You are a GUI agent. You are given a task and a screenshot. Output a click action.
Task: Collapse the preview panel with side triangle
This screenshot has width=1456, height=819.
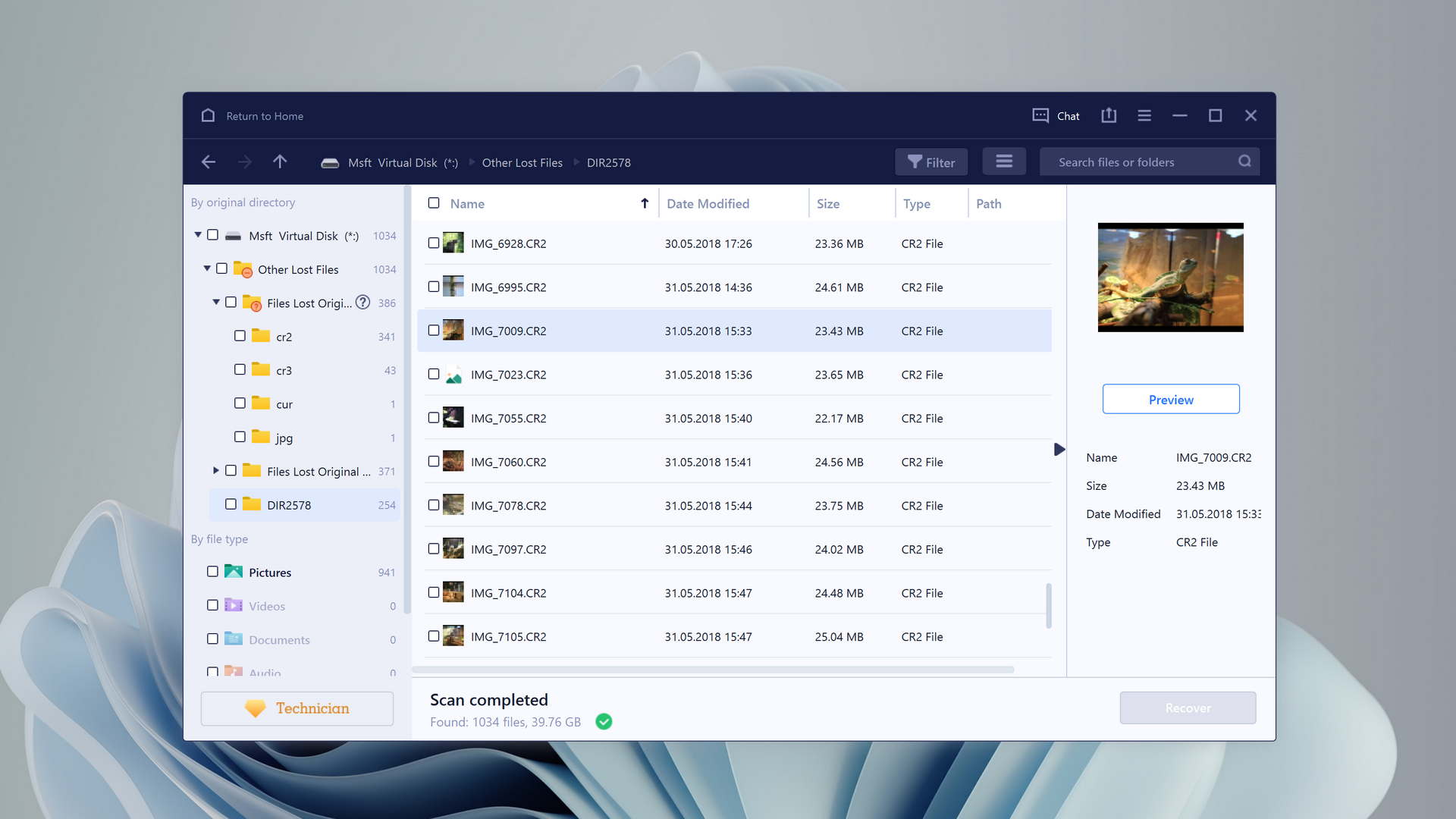pyautogui.click(x=1059, y=450)
